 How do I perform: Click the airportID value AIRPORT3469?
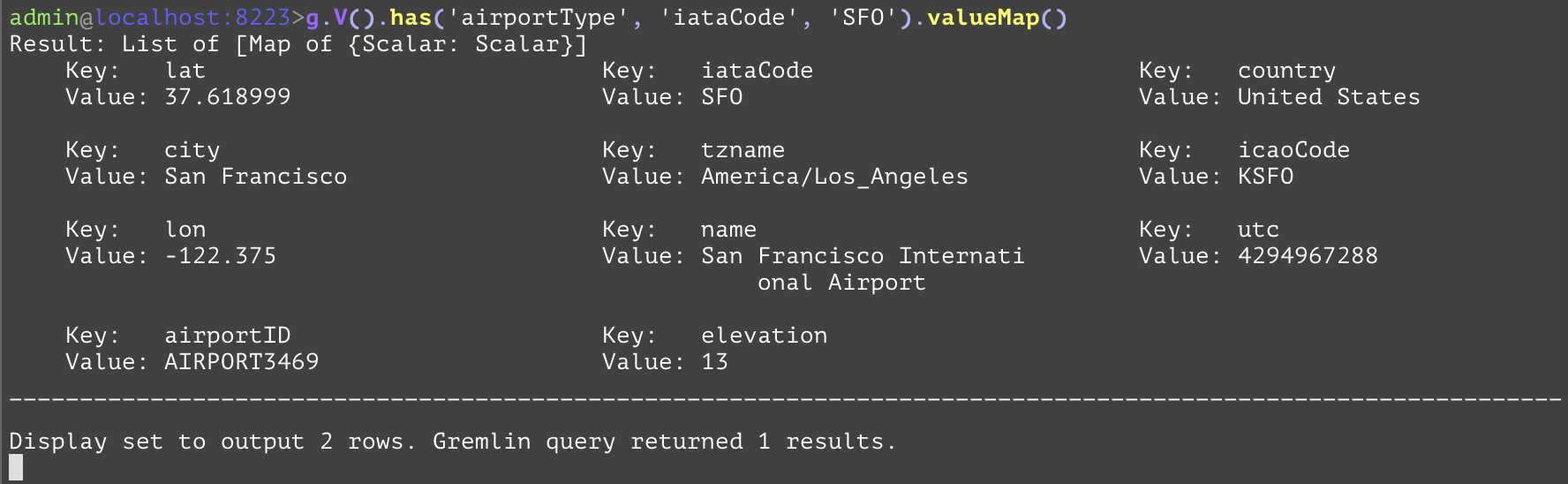(241, 362)
